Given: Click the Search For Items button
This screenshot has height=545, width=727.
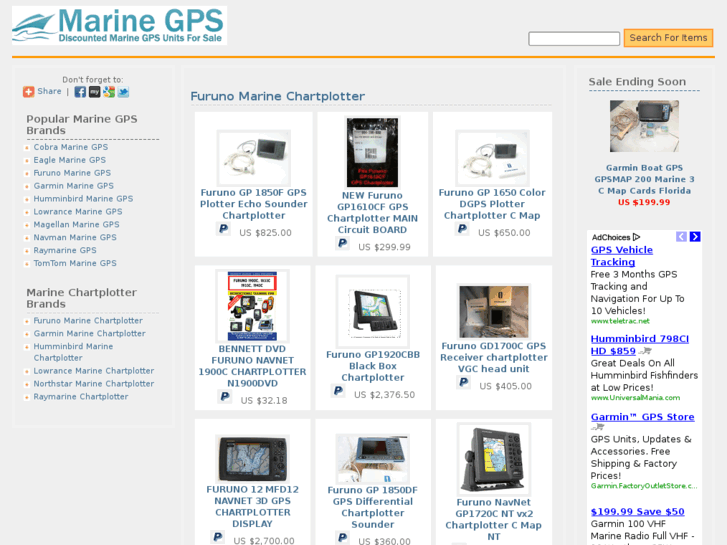Looking at the screenshot, I should pos(668,38).
